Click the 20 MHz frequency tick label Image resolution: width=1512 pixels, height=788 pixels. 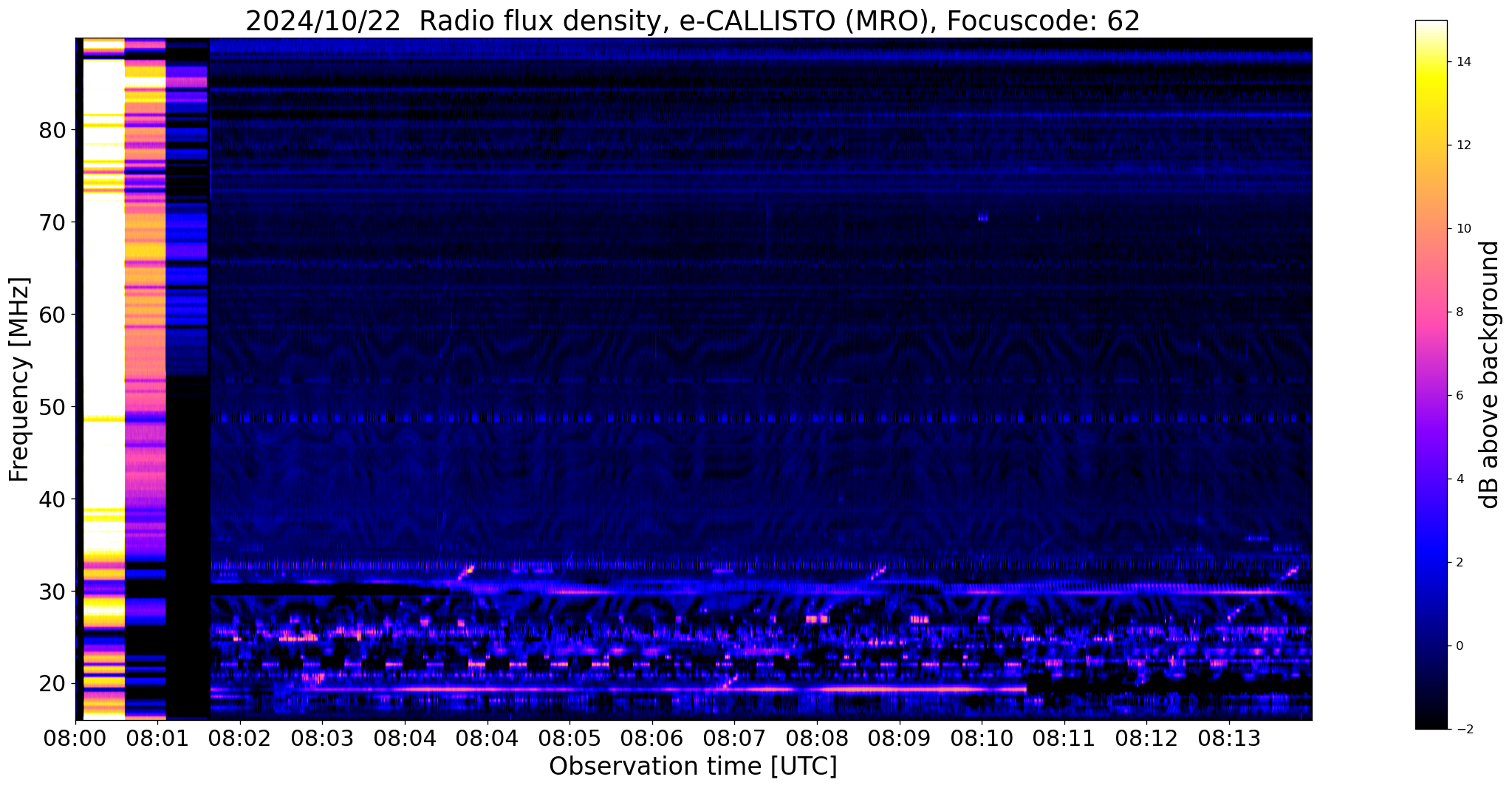52,683
